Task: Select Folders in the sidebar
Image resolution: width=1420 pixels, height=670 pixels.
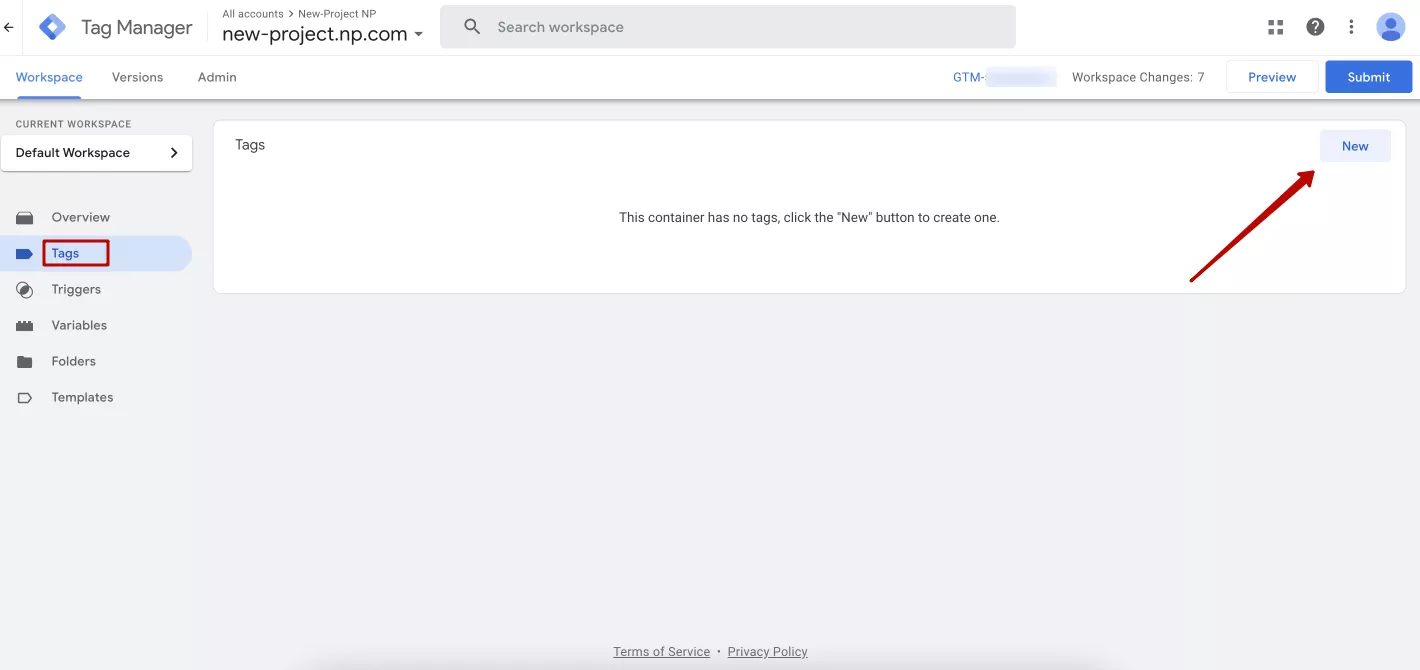Action: [74, 362]
